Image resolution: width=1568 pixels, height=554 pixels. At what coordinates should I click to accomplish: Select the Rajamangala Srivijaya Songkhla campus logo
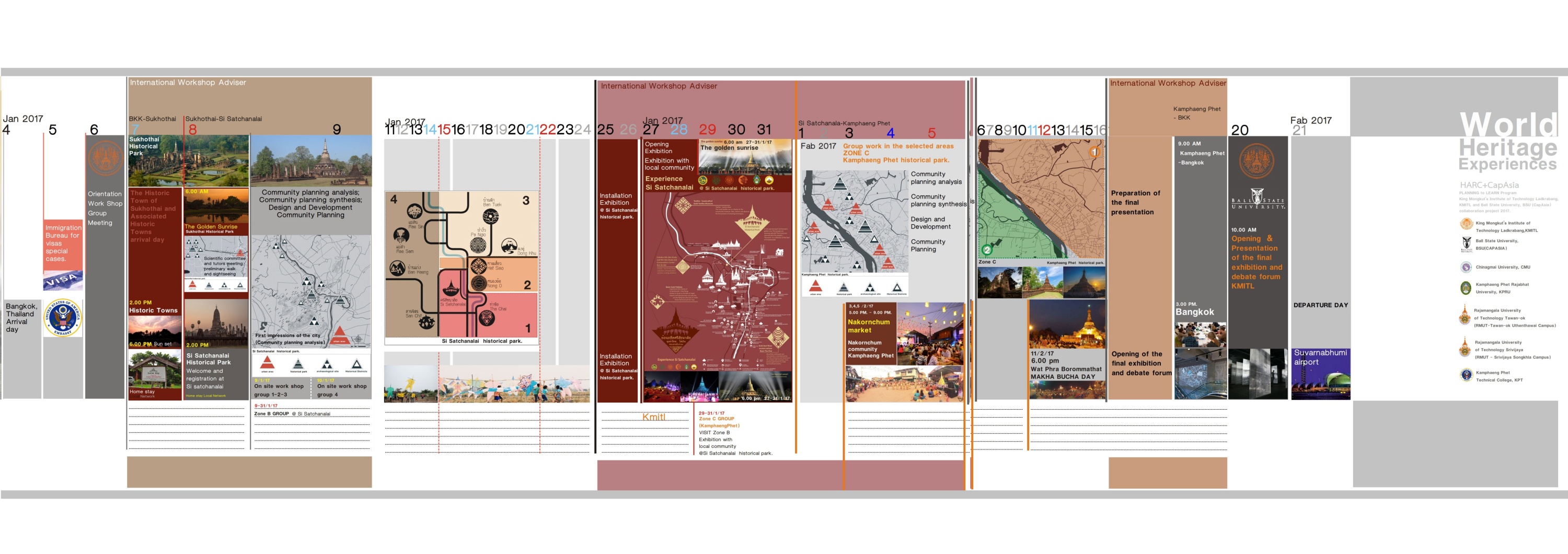tap(1465, 348)
